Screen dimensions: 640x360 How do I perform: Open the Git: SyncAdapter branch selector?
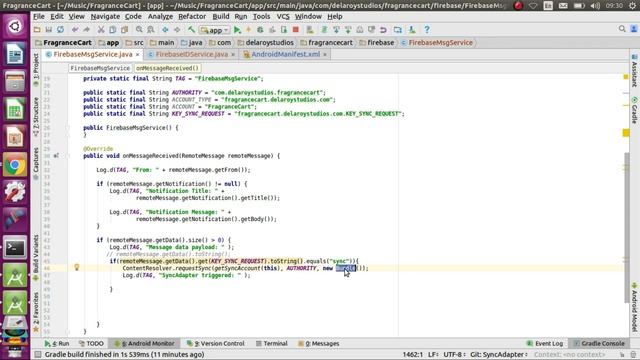(499, 354)
